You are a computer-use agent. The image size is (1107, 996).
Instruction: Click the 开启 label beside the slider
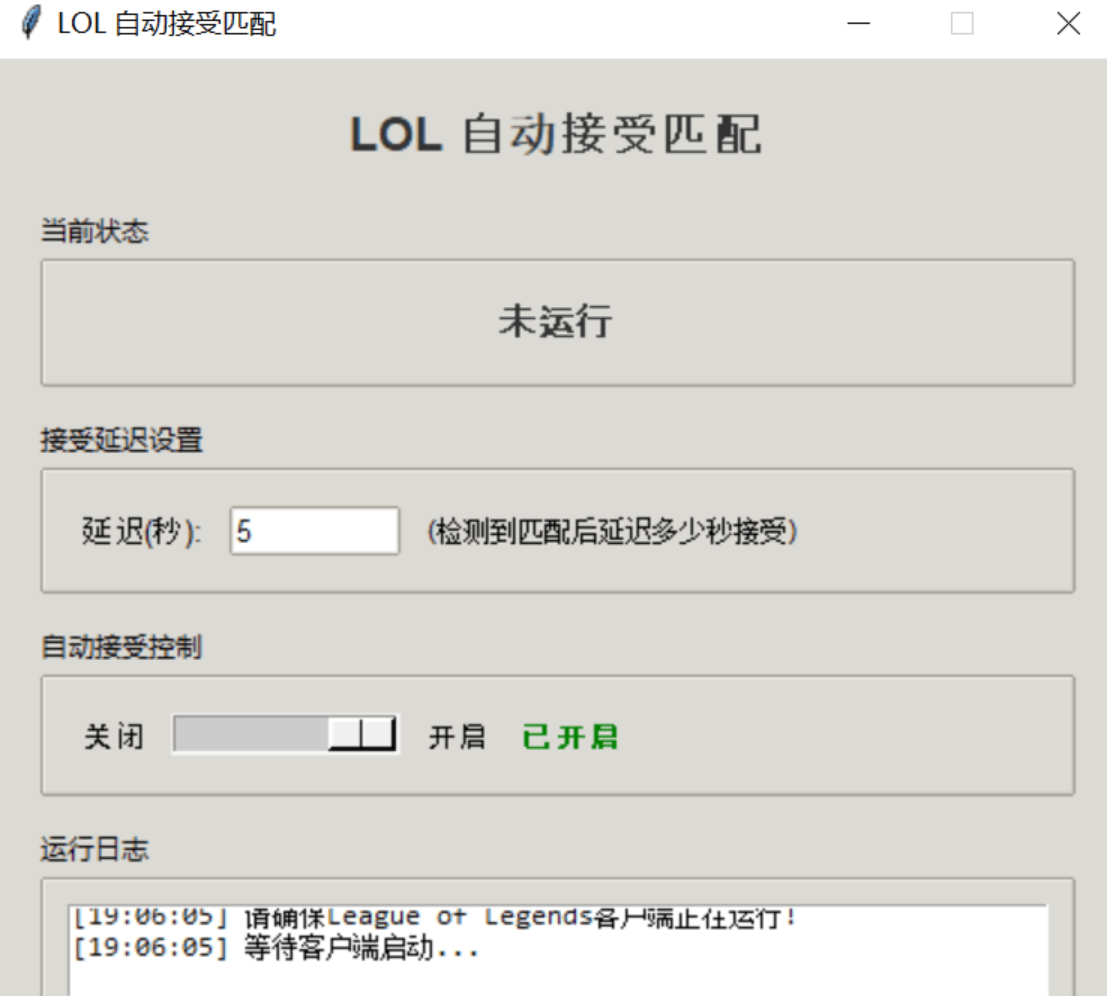[457, 736]
